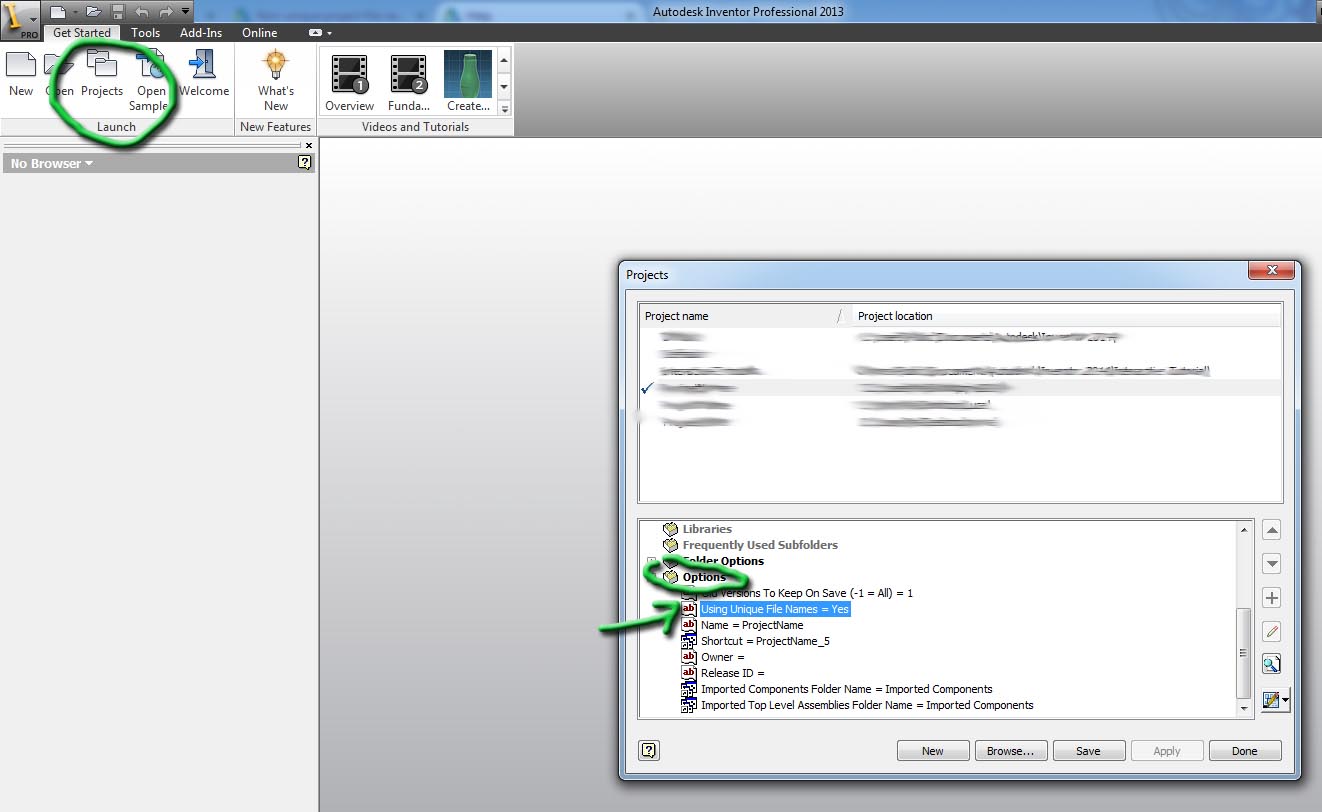
Task: Click the ribbon display toggle icon after Online
Action: [316, 33]
